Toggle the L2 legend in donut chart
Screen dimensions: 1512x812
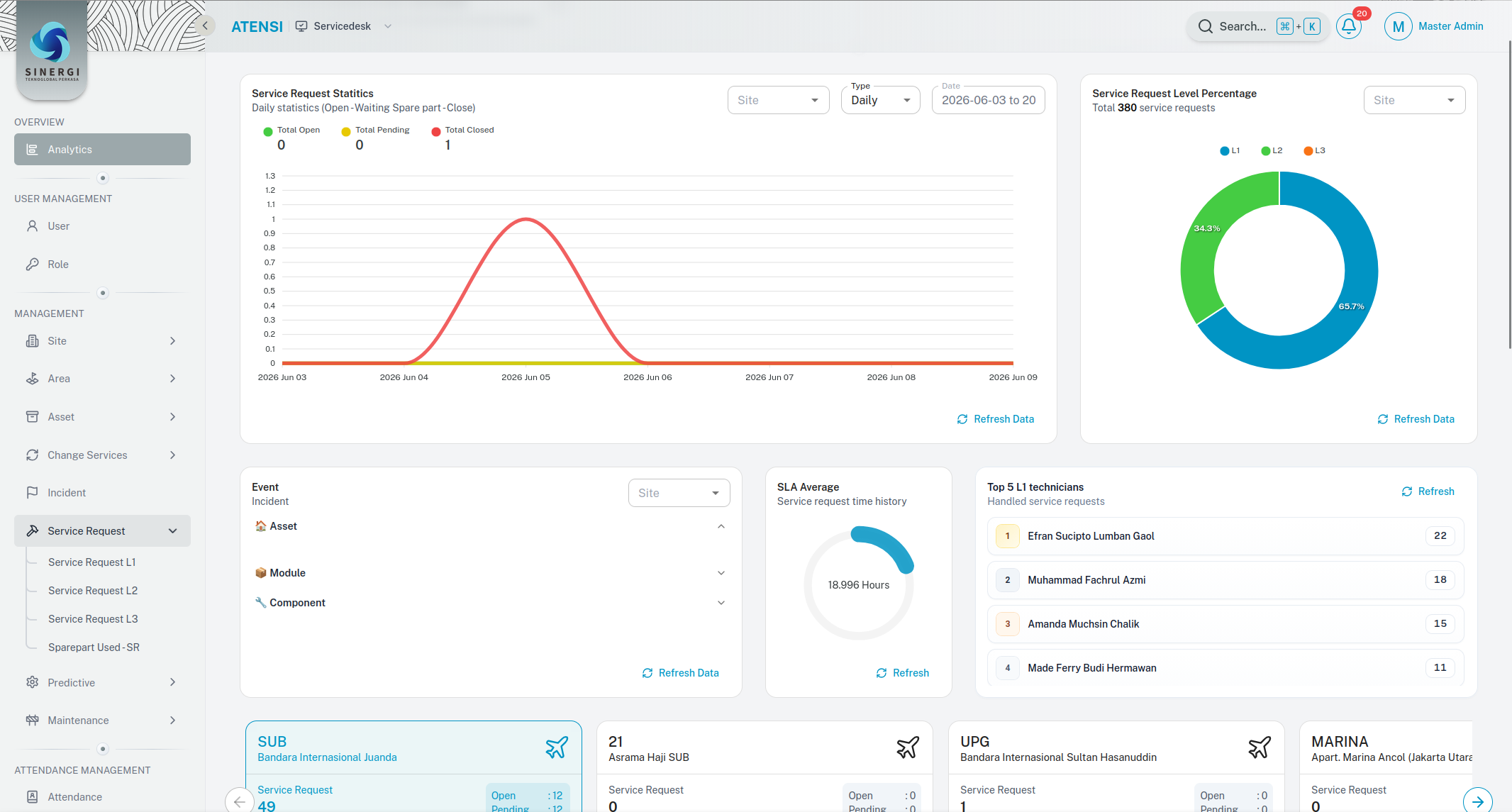click(x=1272, y=150)
